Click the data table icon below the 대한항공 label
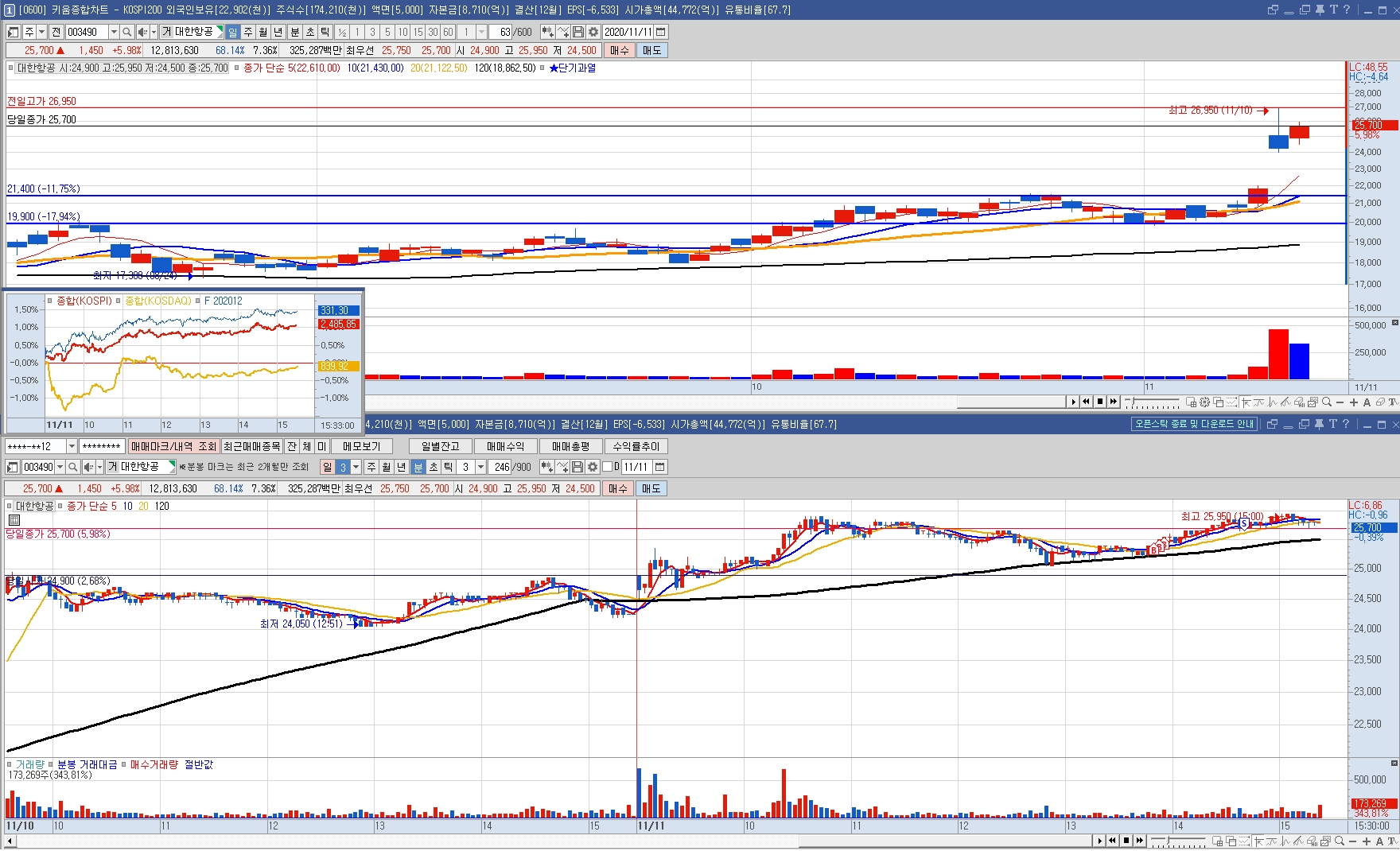This screenshot has height=851, width=1400. point(14,519)
